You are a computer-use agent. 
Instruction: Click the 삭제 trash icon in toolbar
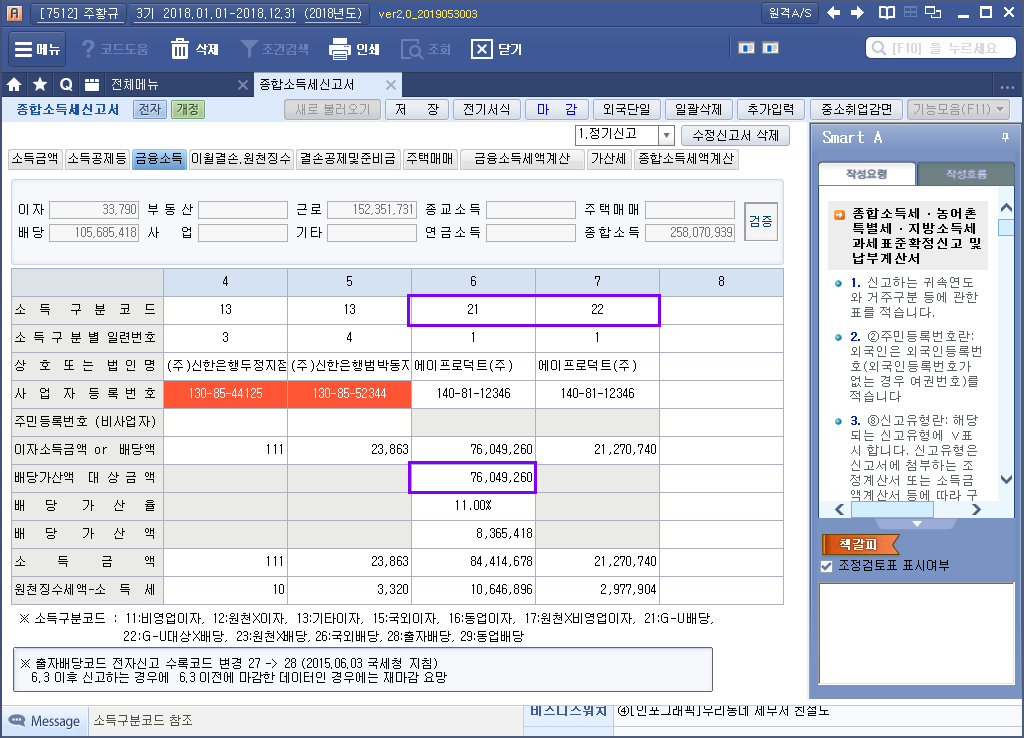tap(180, 49)
